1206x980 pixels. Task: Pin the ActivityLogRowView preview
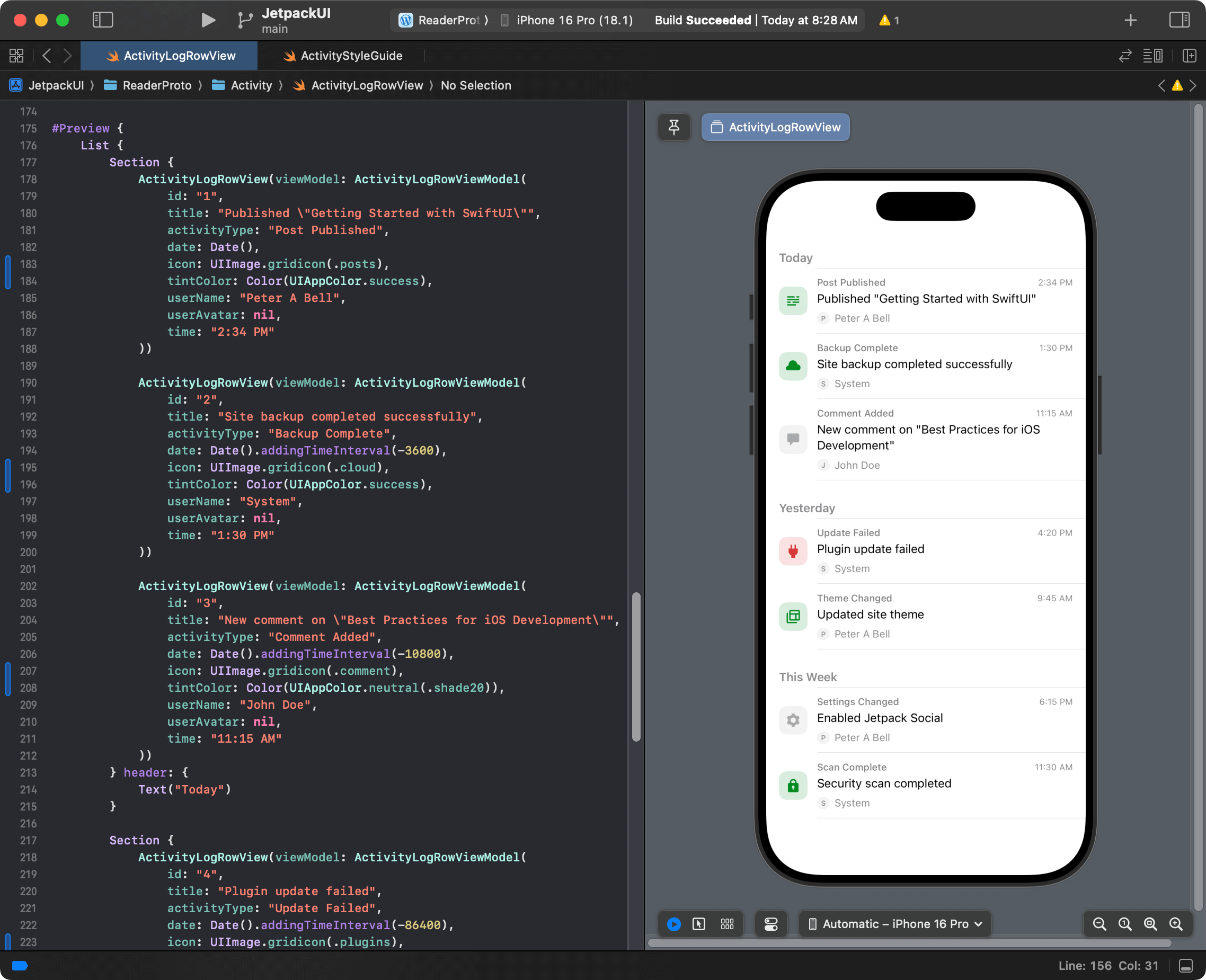pos(674,127)
